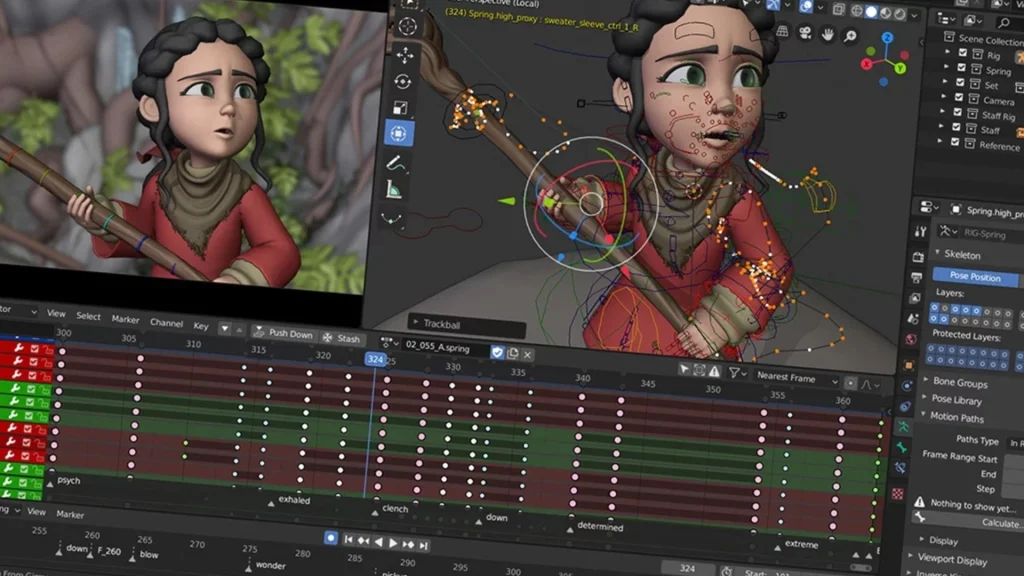1024x576 pixels.
Task: Click the fake user shield on the 02_055_A.spring action
Action: point(497,353)
